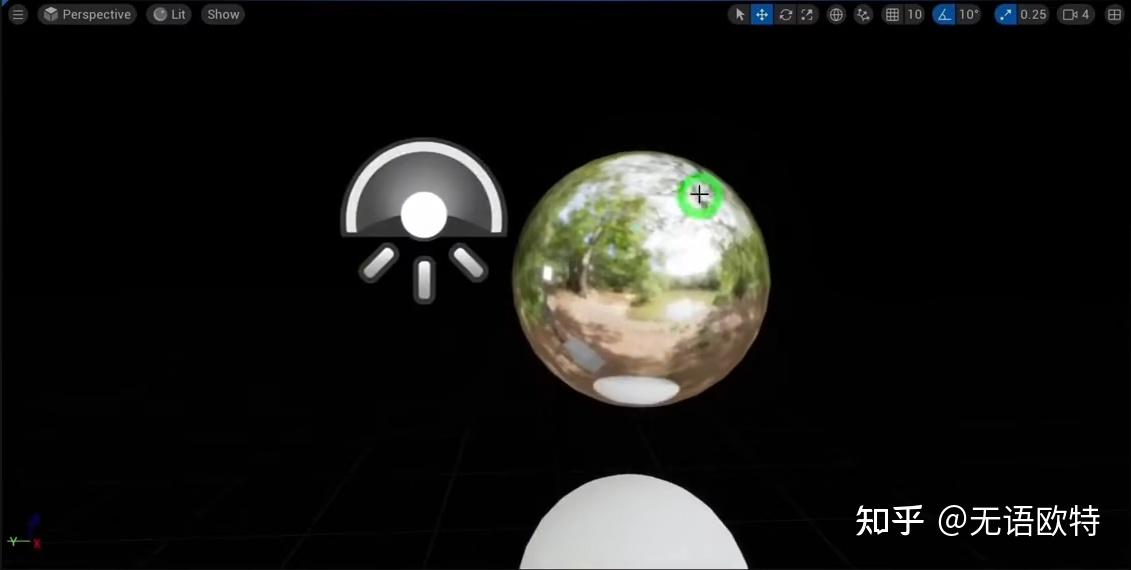The height and width of the screenshot is (570, 1131).
Task: Toggle scale snapping
Action: [1005, 14]
